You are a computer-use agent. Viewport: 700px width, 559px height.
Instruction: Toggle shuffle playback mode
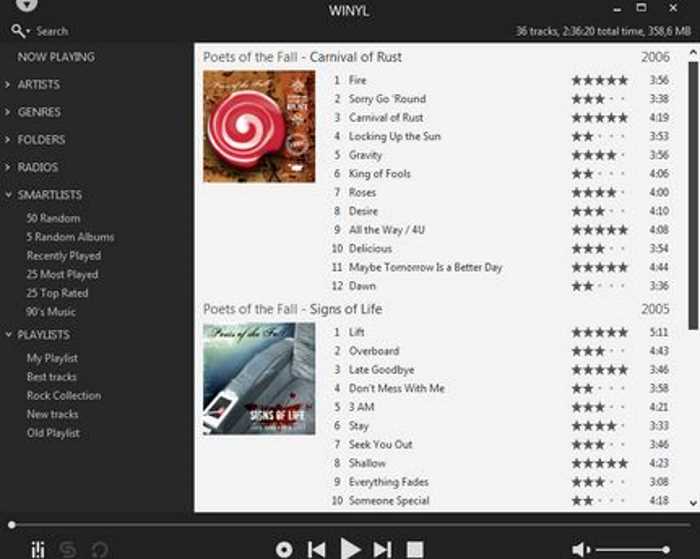click(68, 550)
